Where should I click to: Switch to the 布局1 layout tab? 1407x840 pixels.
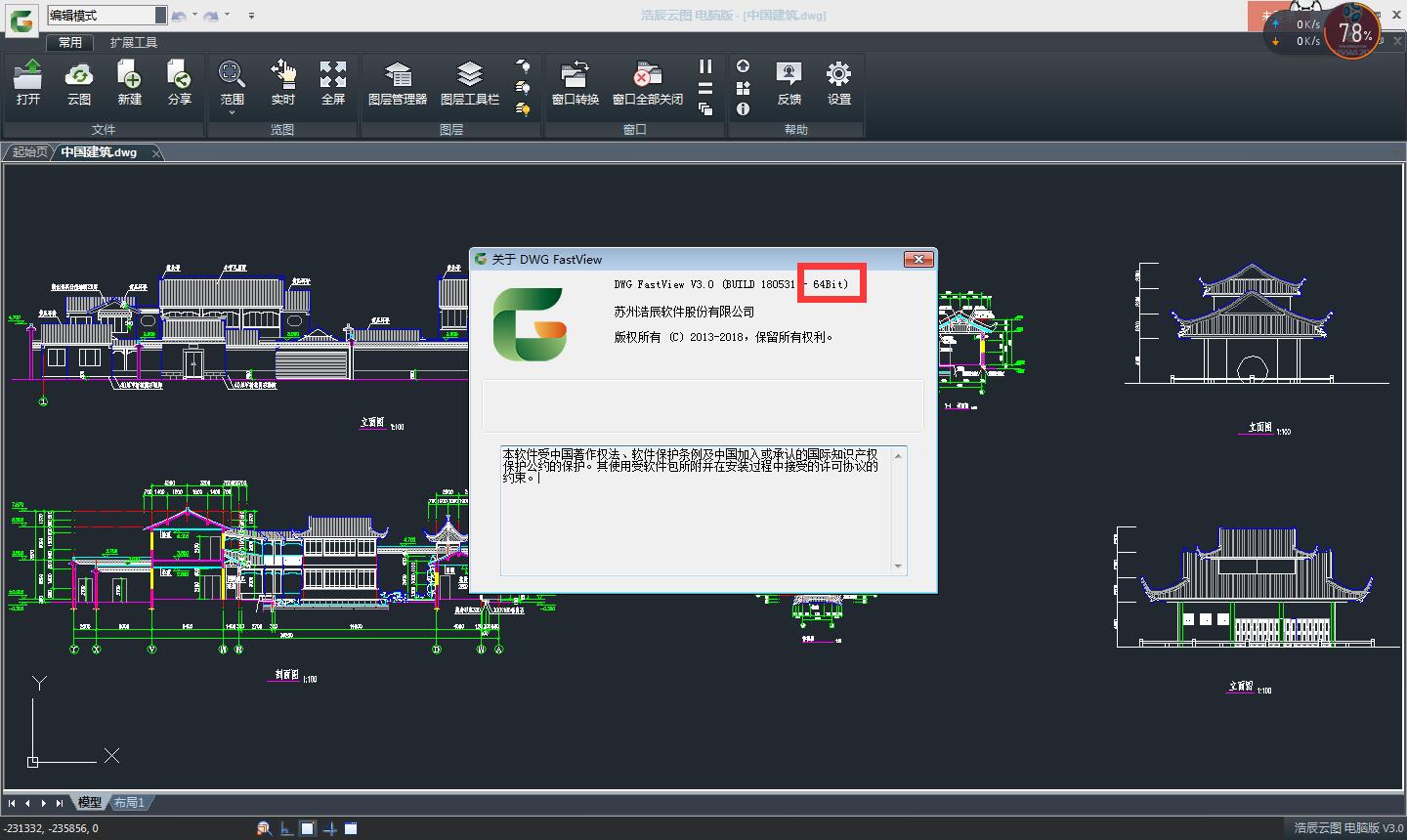(x=129, y=803)
